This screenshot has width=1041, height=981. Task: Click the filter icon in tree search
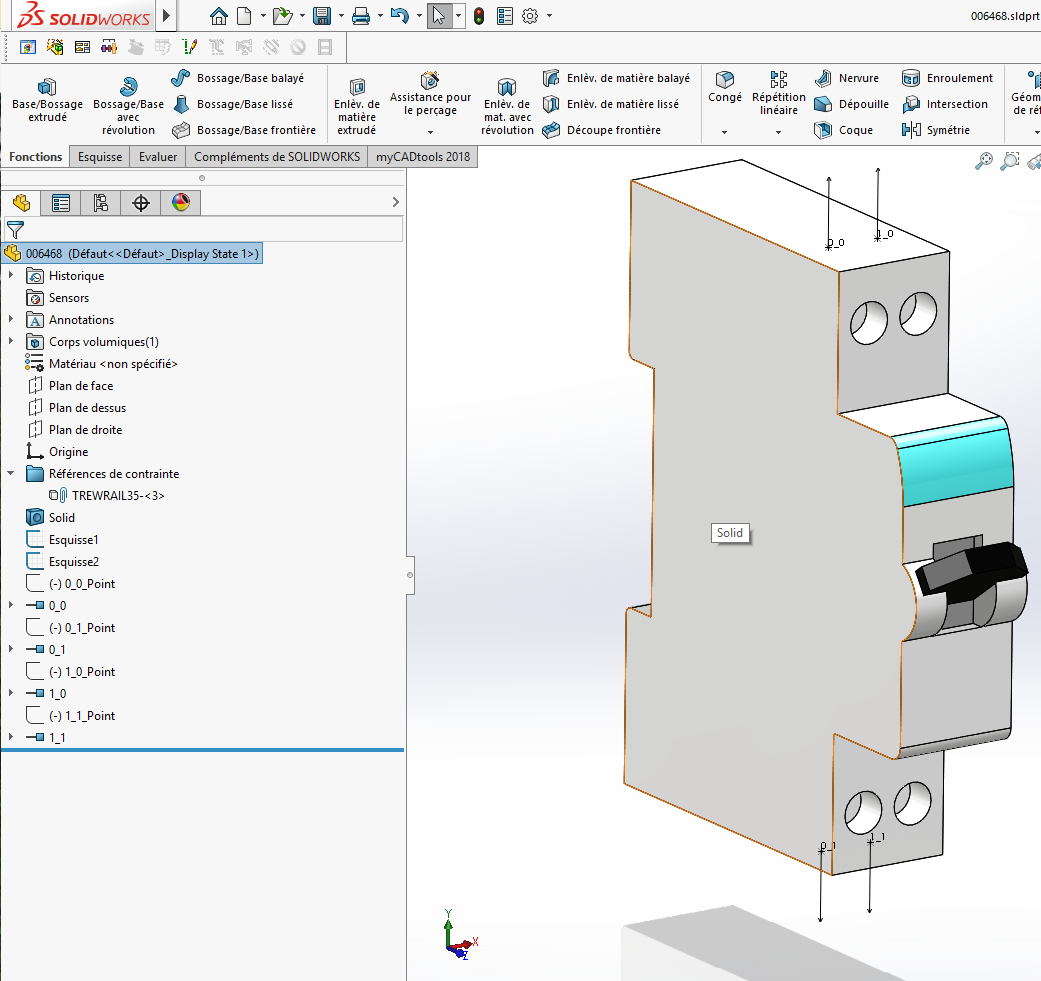click(x=15, y=230)
